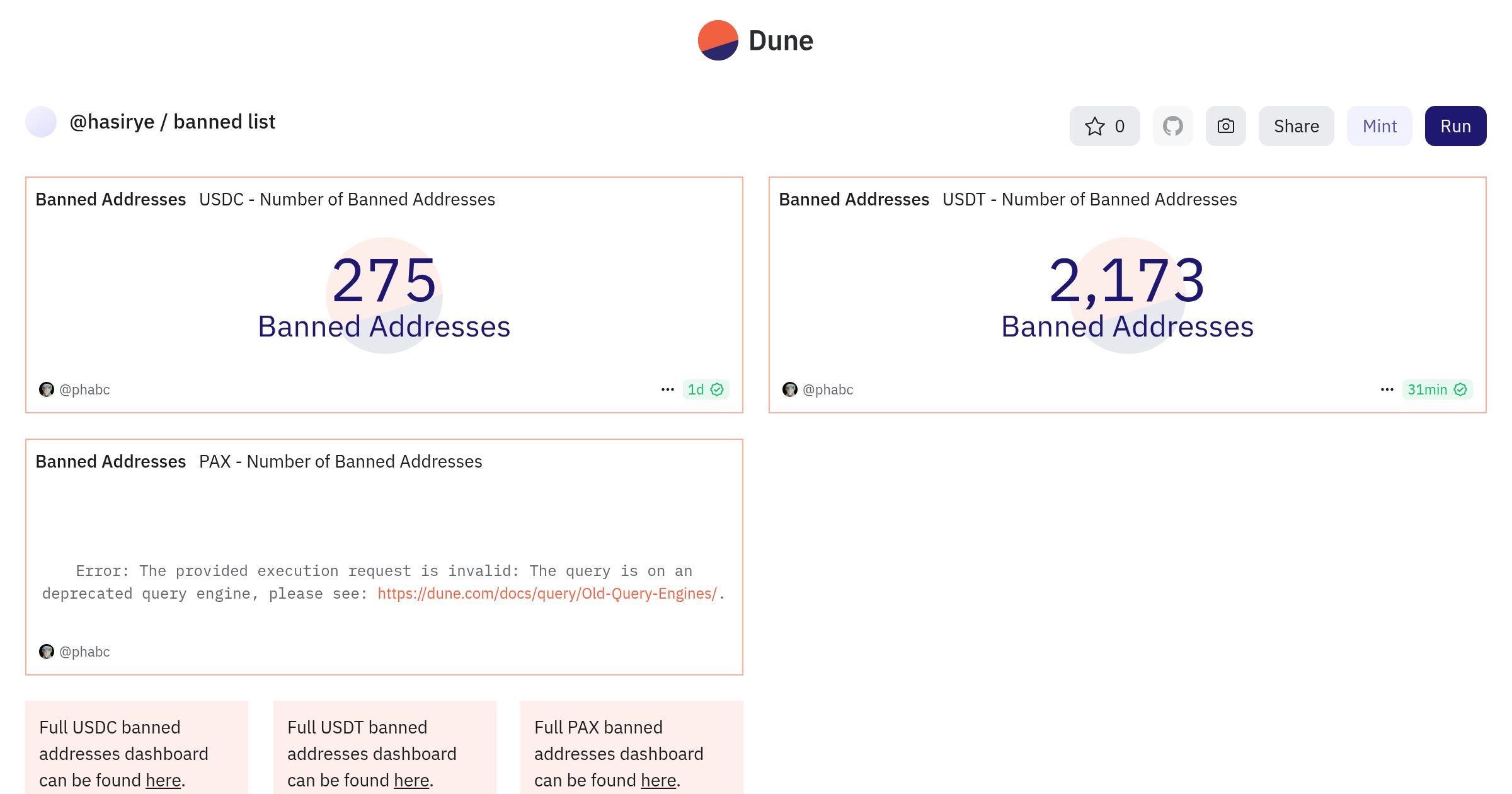Click the ellipsis icon on USDC panel
1512x794 pixels.
[x=666, y=389]
